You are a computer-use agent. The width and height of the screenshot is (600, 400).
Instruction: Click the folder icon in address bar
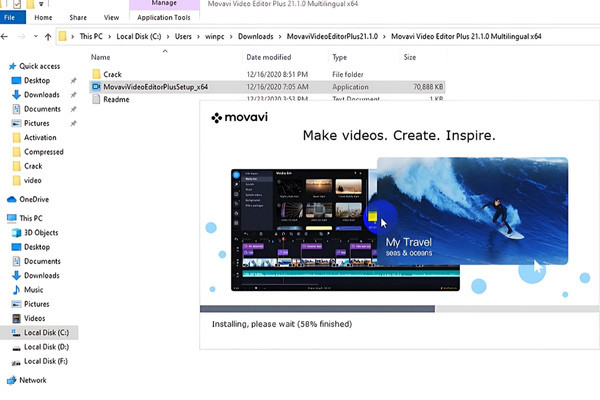click(62, 36)
